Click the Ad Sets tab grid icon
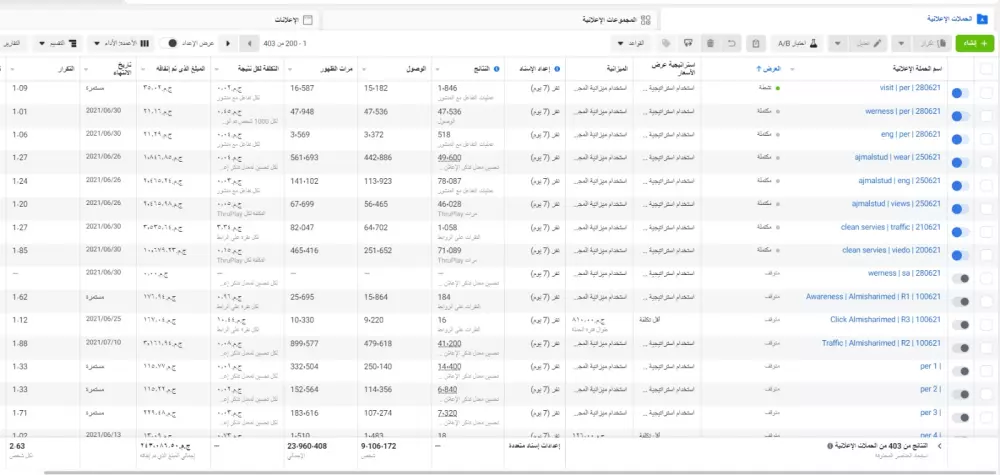Image resolution: width=1000 pixels, height=475 pixels. 645,20
